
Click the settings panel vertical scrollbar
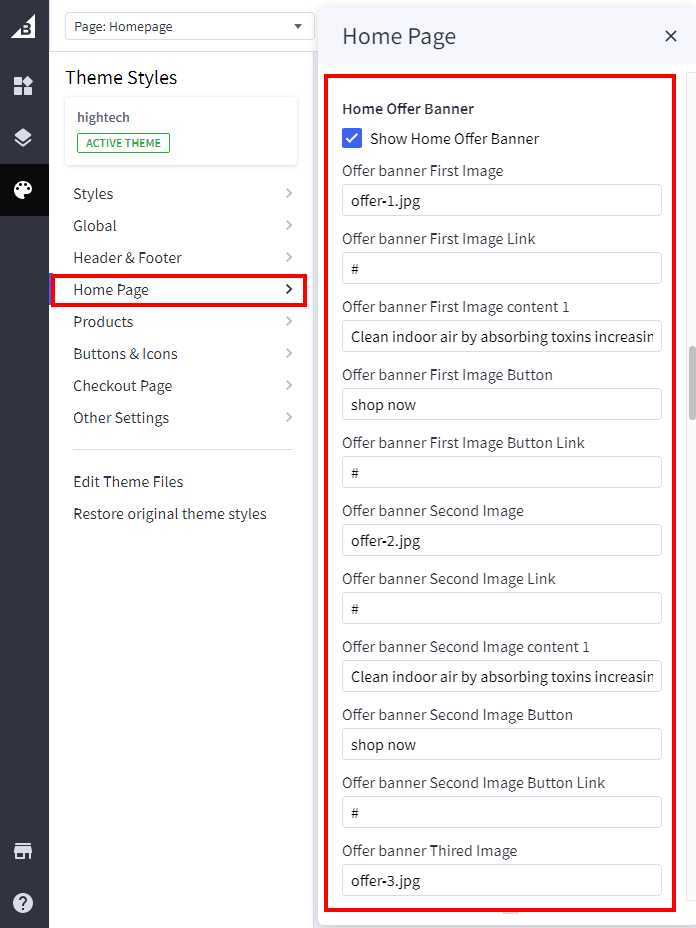pyautogui.click(x=691, y=384)
